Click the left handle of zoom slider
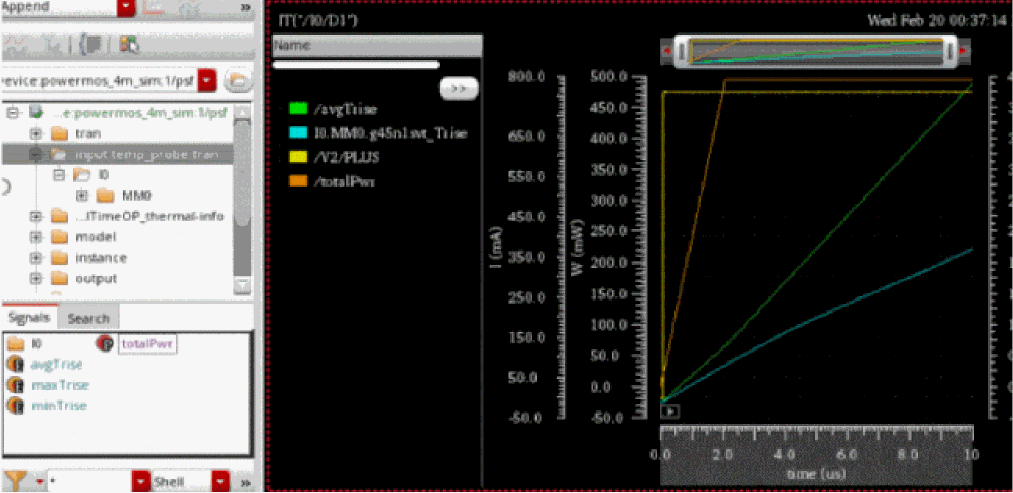The image size is (1013, 493). 681,52
